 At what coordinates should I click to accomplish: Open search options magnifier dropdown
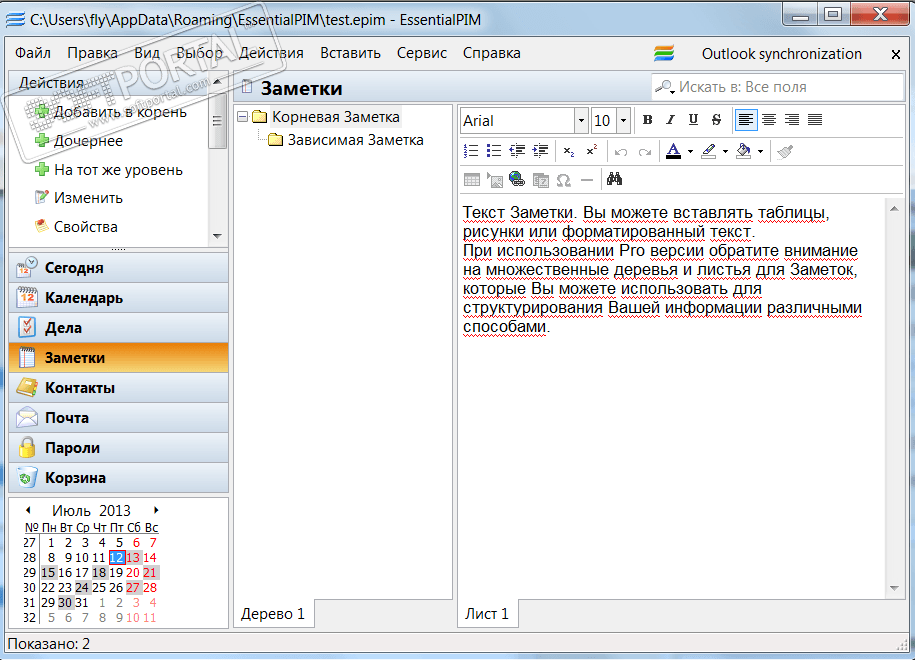(665, 88)
